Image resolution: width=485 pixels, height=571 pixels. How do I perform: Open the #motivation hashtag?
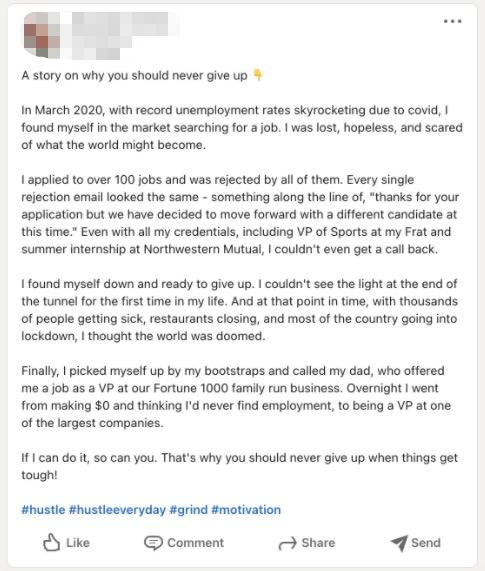coord(246,509)
